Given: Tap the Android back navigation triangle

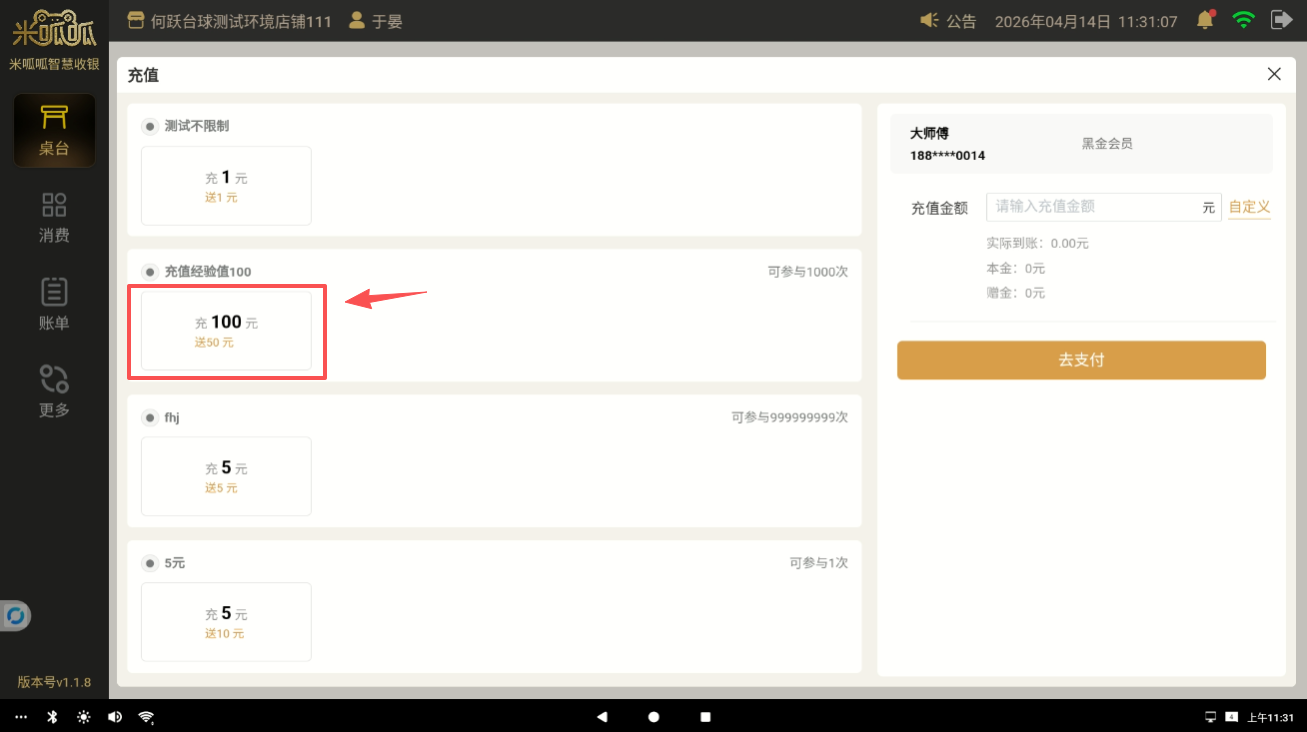Looking at the screenshot, I should 602,717.
